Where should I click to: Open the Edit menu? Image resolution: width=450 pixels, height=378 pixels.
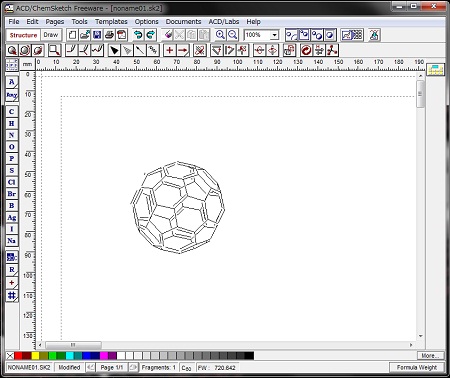click(x=32, y=22)
